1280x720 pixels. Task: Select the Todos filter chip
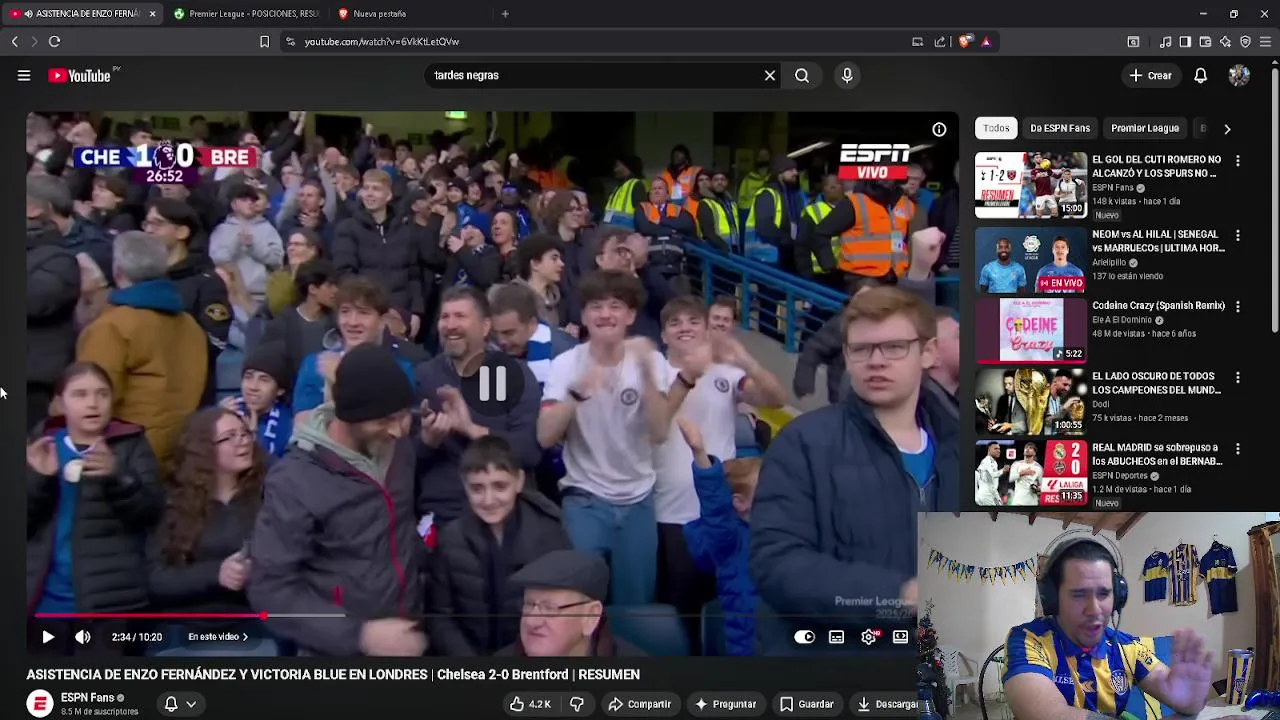996,128
